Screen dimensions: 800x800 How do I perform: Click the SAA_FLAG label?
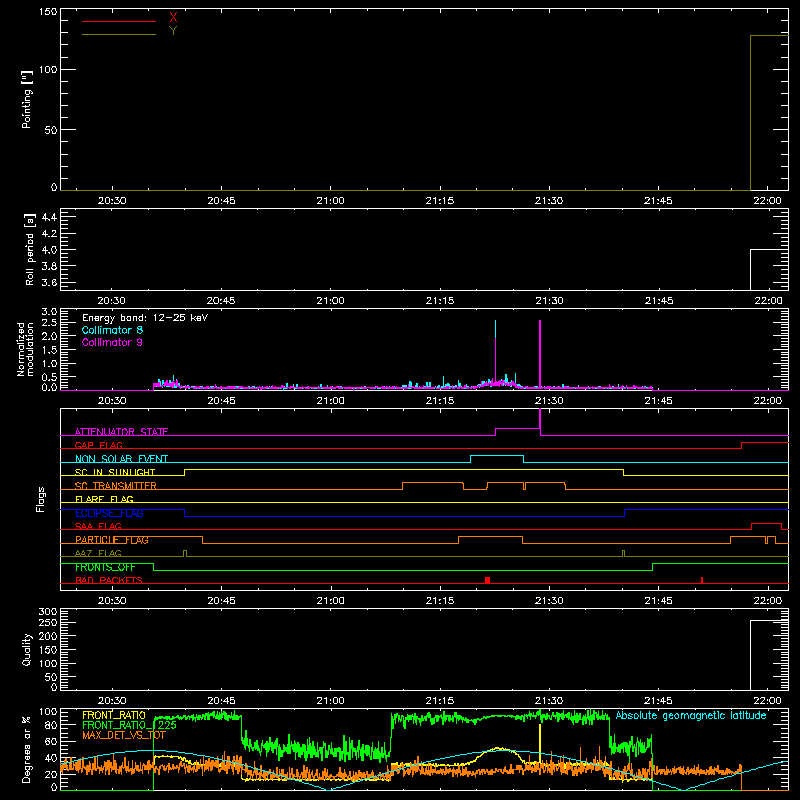(98, 527)
